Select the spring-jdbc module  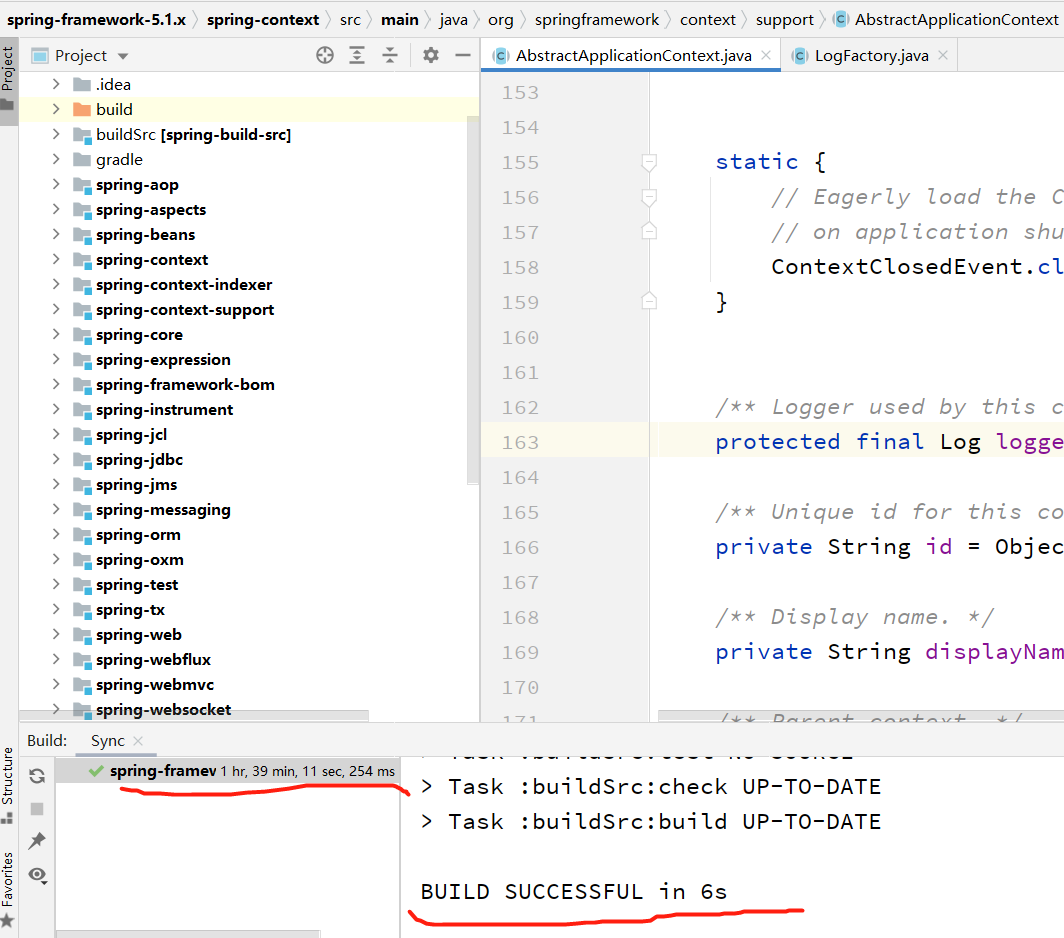coord(139,459)
